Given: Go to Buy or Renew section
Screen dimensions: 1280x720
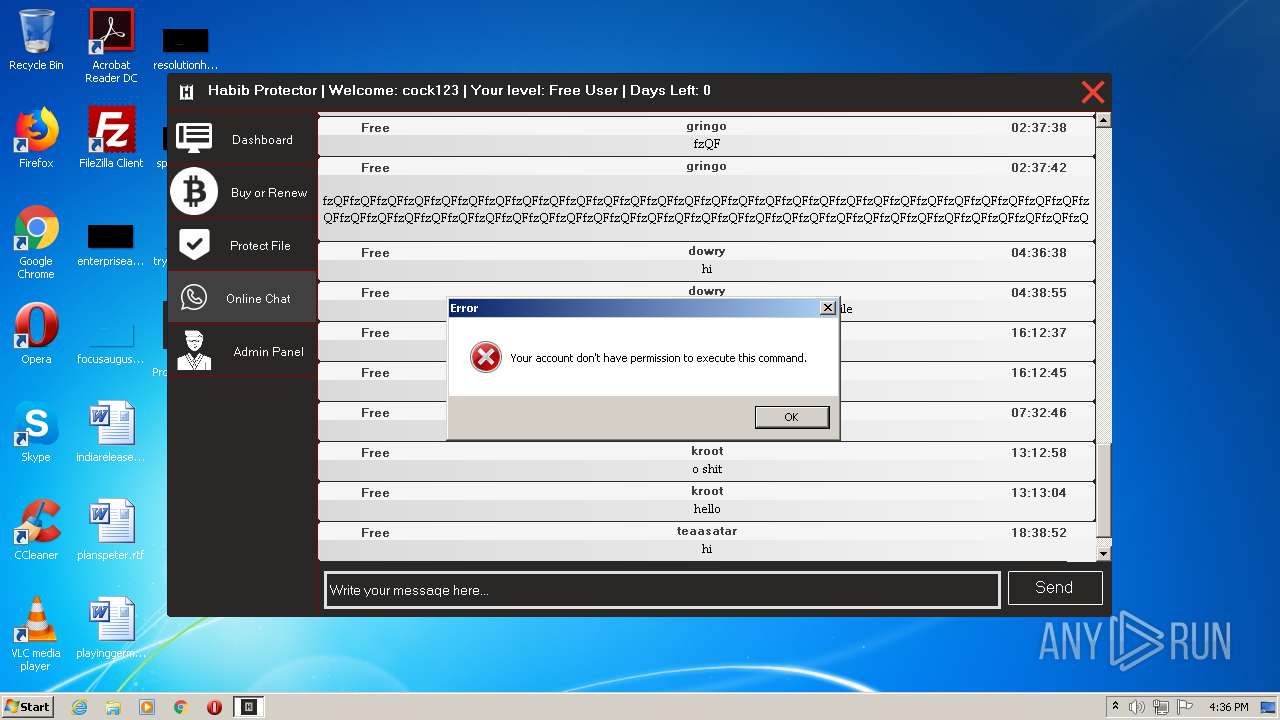Looking at the screenshot, I should pos(269,193).
